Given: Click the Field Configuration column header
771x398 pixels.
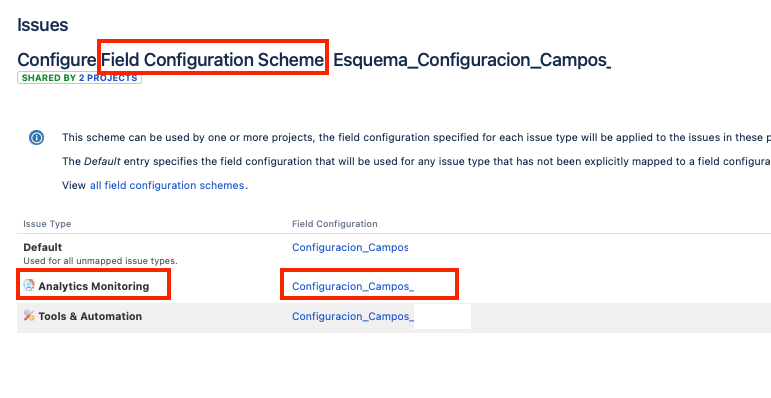Looking at the screenshot, I should pos(335,224).
